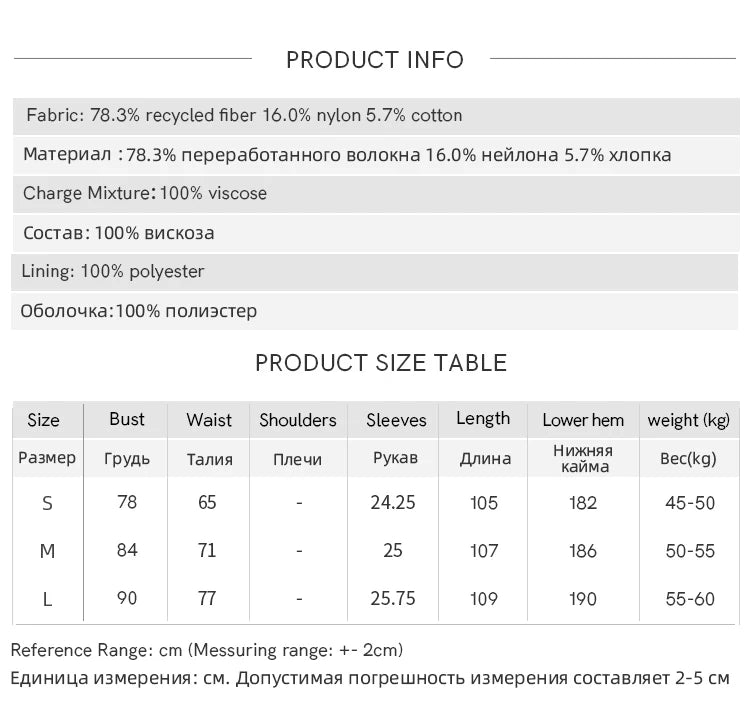Select the Lining 100% polyester row

pos(113,272)
